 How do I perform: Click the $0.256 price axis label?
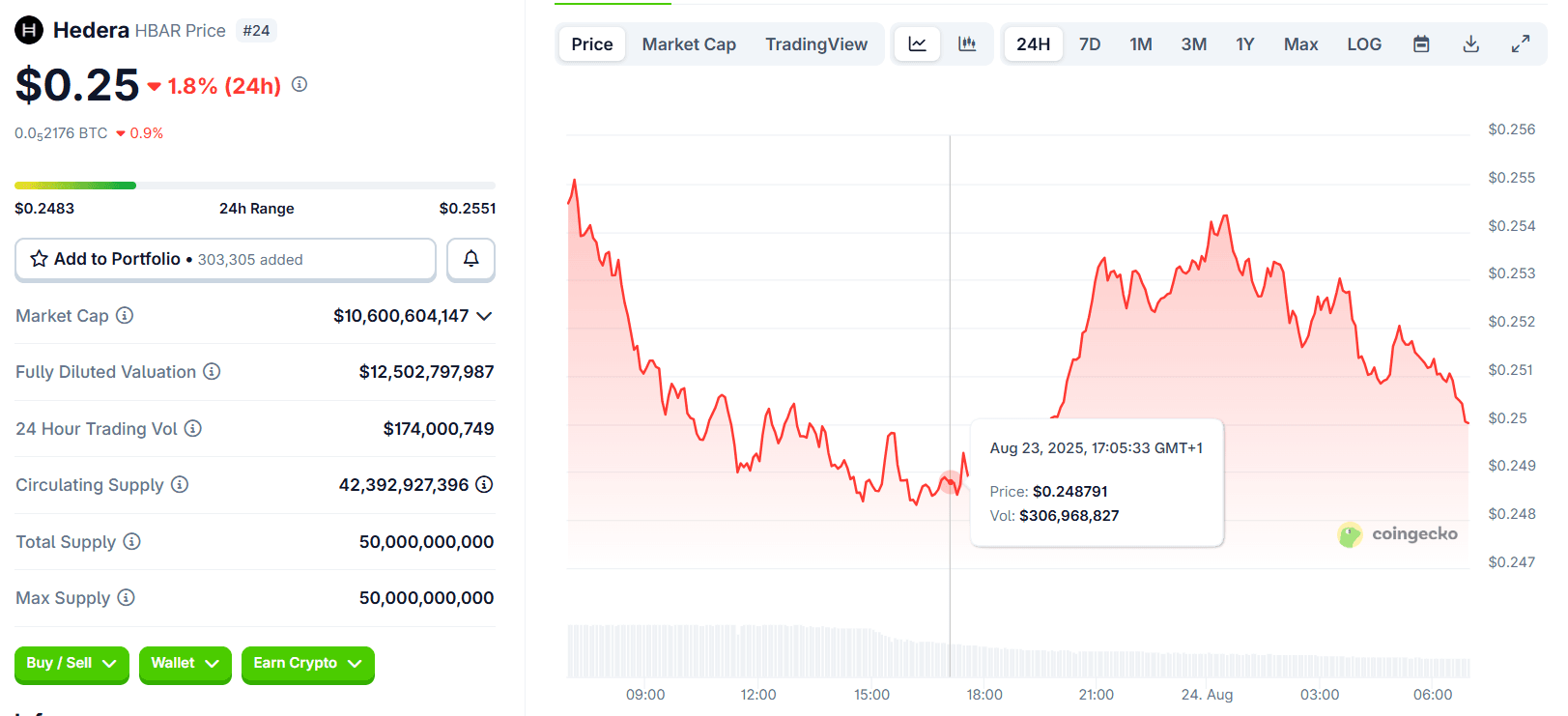click(1512, 129)
